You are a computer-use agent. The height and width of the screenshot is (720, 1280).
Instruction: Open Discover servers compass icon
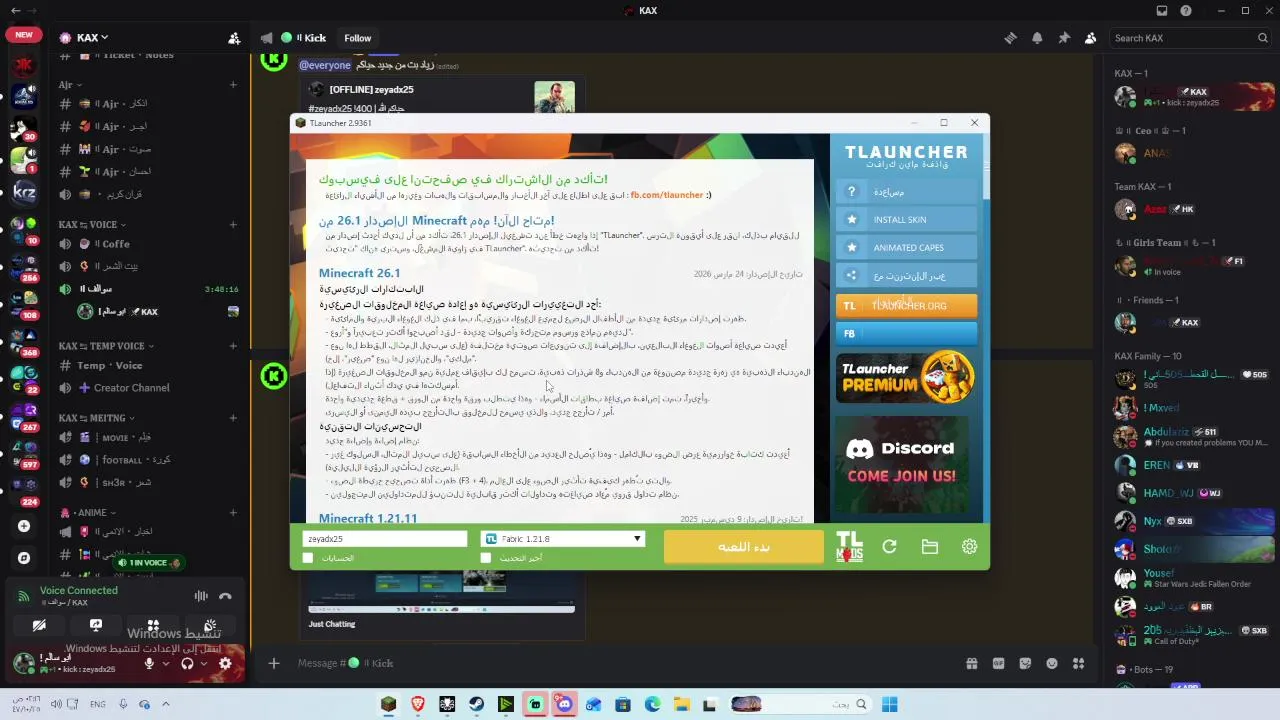(x=24, y=558)
